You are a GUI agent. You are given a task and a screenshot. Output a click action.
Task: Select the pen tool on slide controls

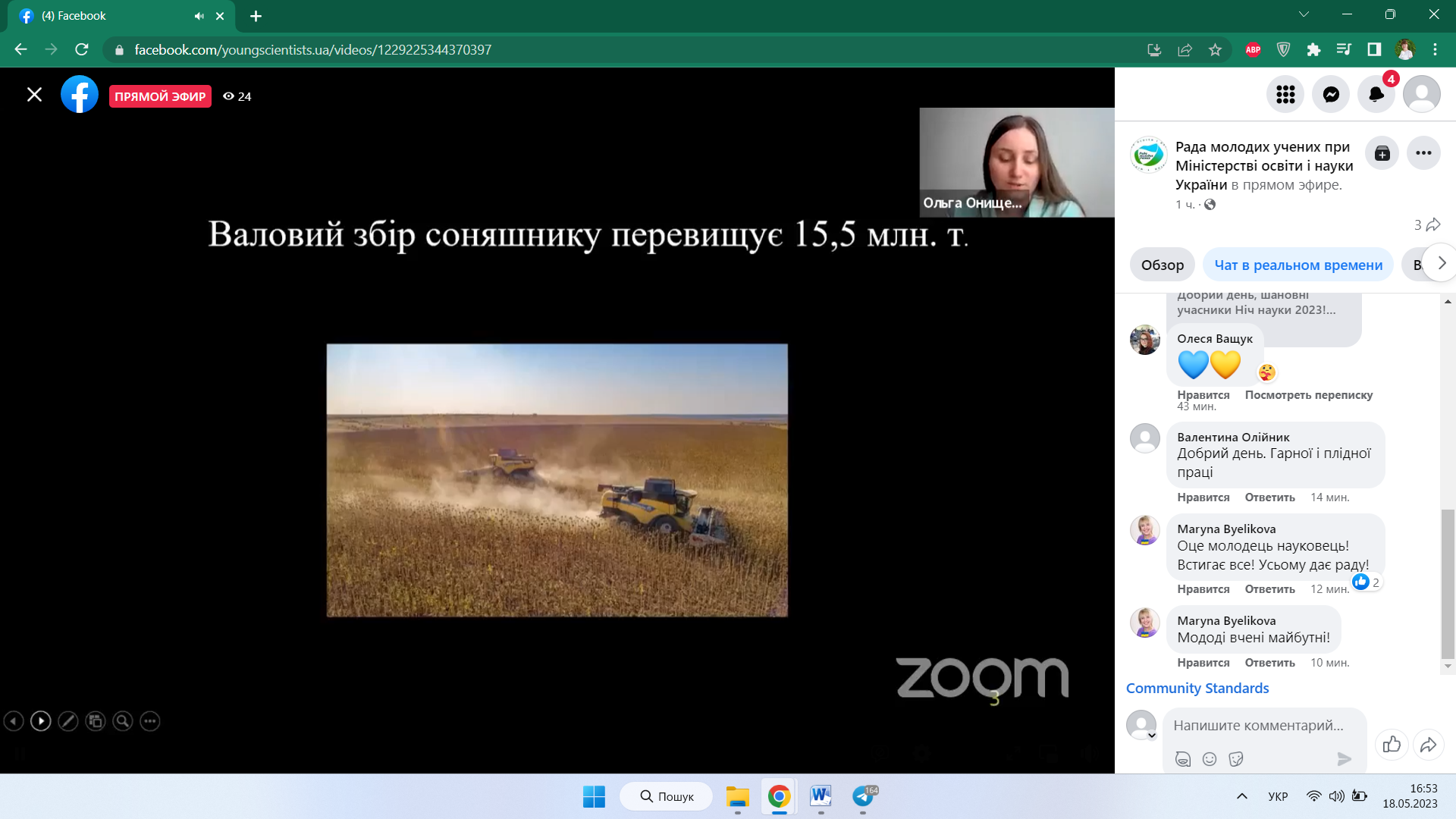[68, 721]
